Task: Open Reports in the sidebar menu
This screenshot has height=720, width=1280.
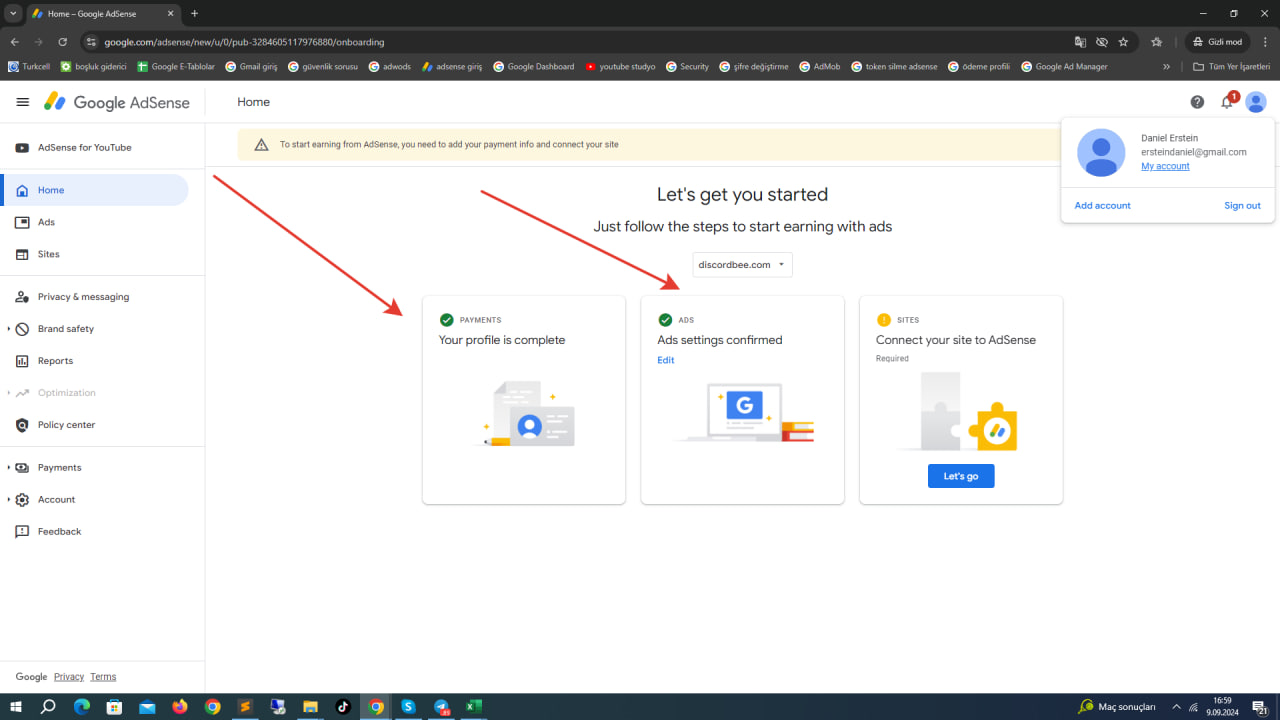Action: pos(94,361)
